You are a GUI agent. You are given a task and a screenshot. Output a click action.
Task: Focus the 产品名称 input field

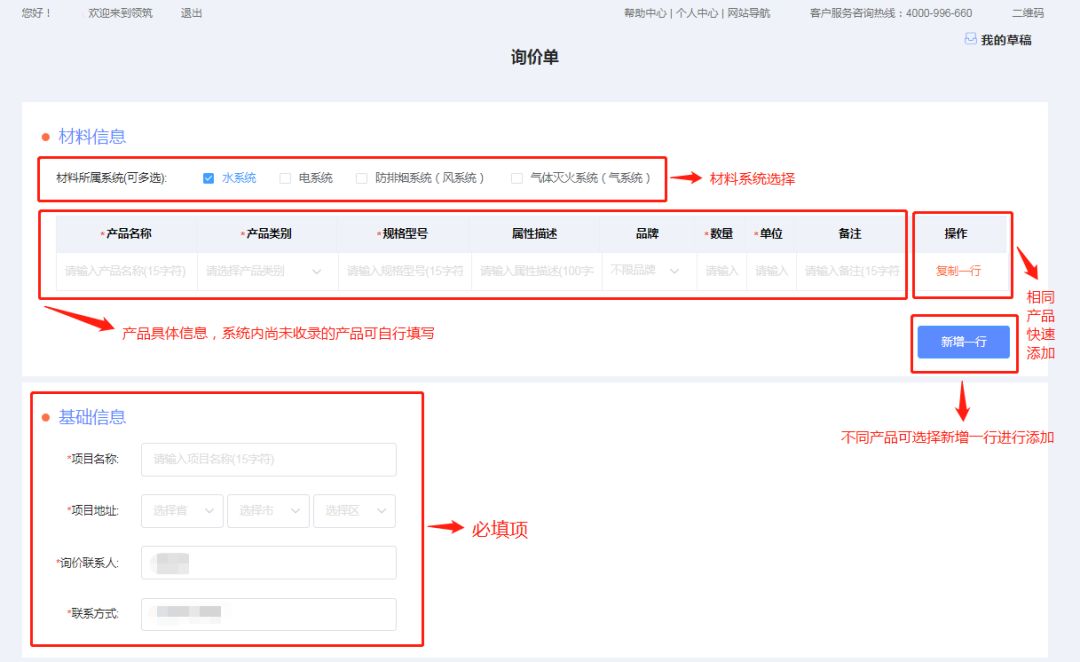click(125, 271)
